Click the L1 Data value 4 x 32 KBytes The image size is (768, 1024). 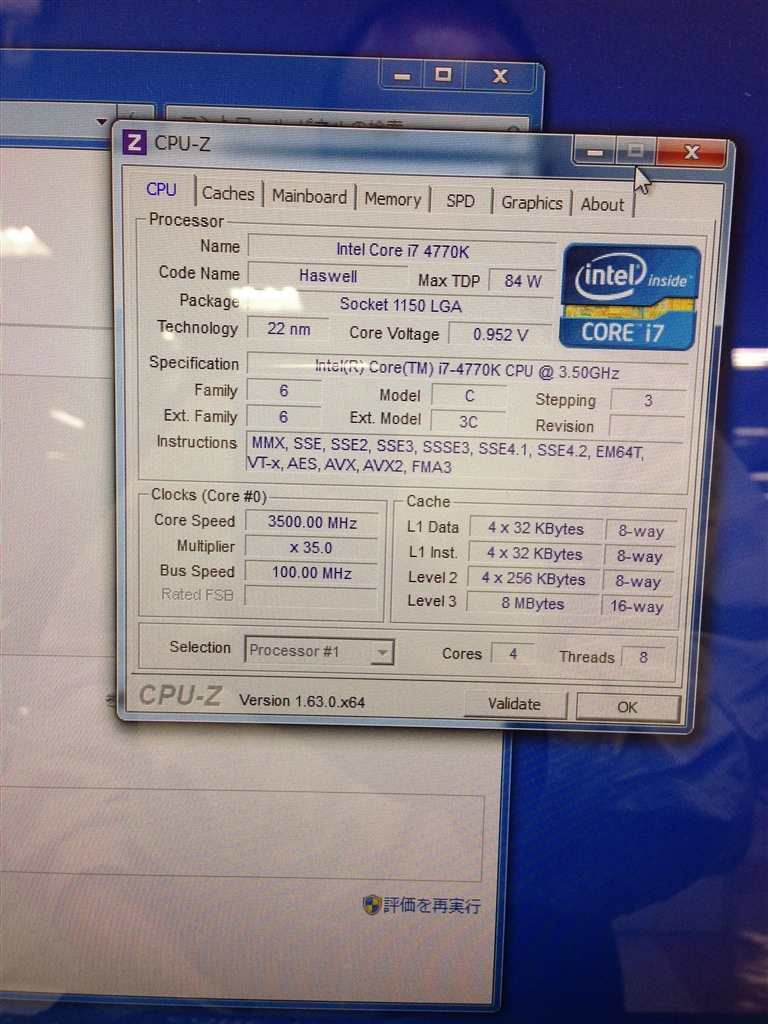pyautogui.click(x=536, y=529)
